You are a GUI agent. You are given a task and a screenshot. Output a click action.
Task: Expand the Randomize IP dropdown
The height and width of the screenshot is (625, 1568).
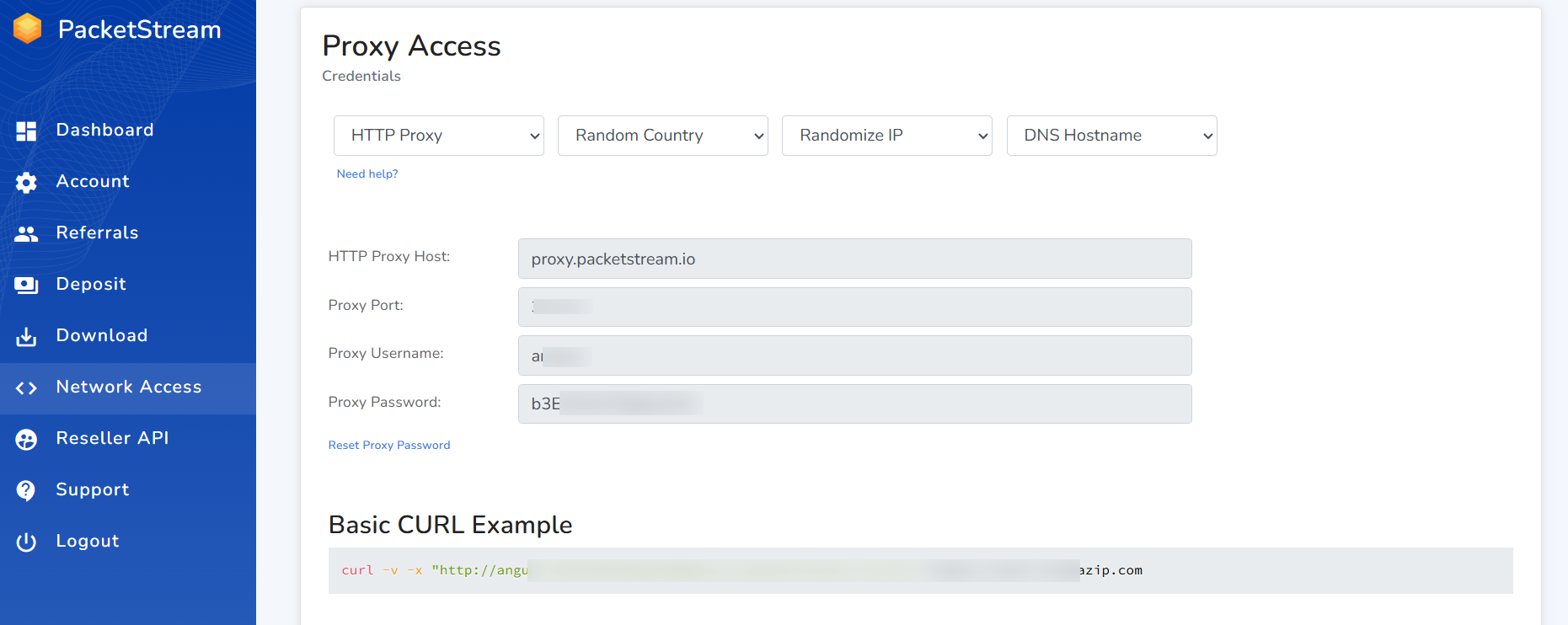coord(887,136)
